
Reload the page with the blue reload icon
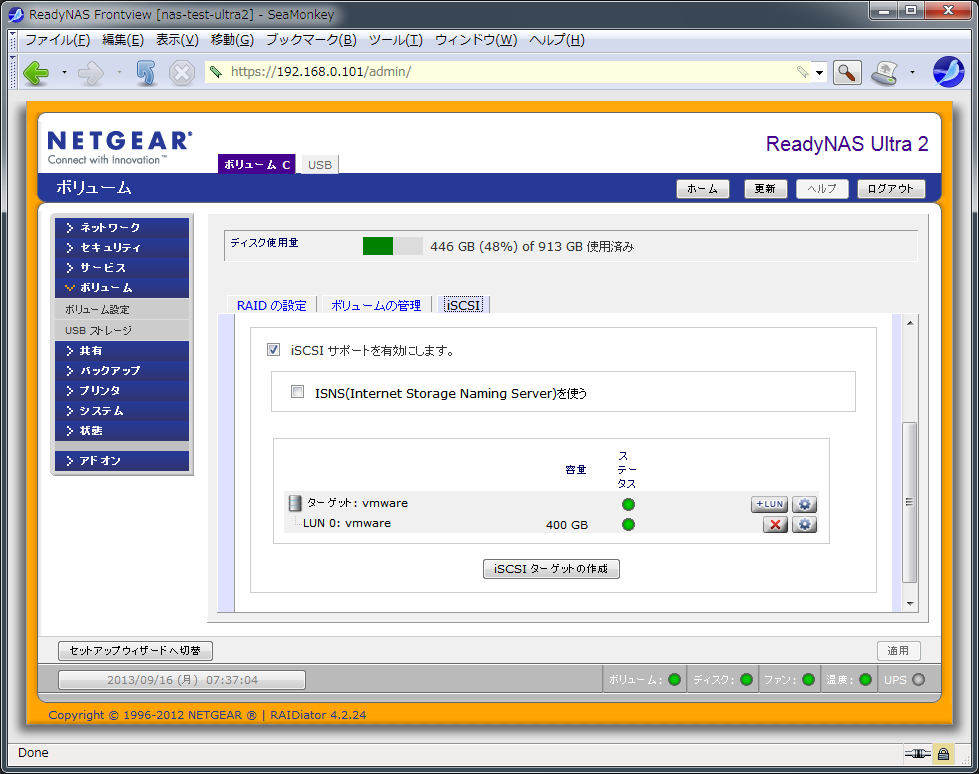pos(146,73)
